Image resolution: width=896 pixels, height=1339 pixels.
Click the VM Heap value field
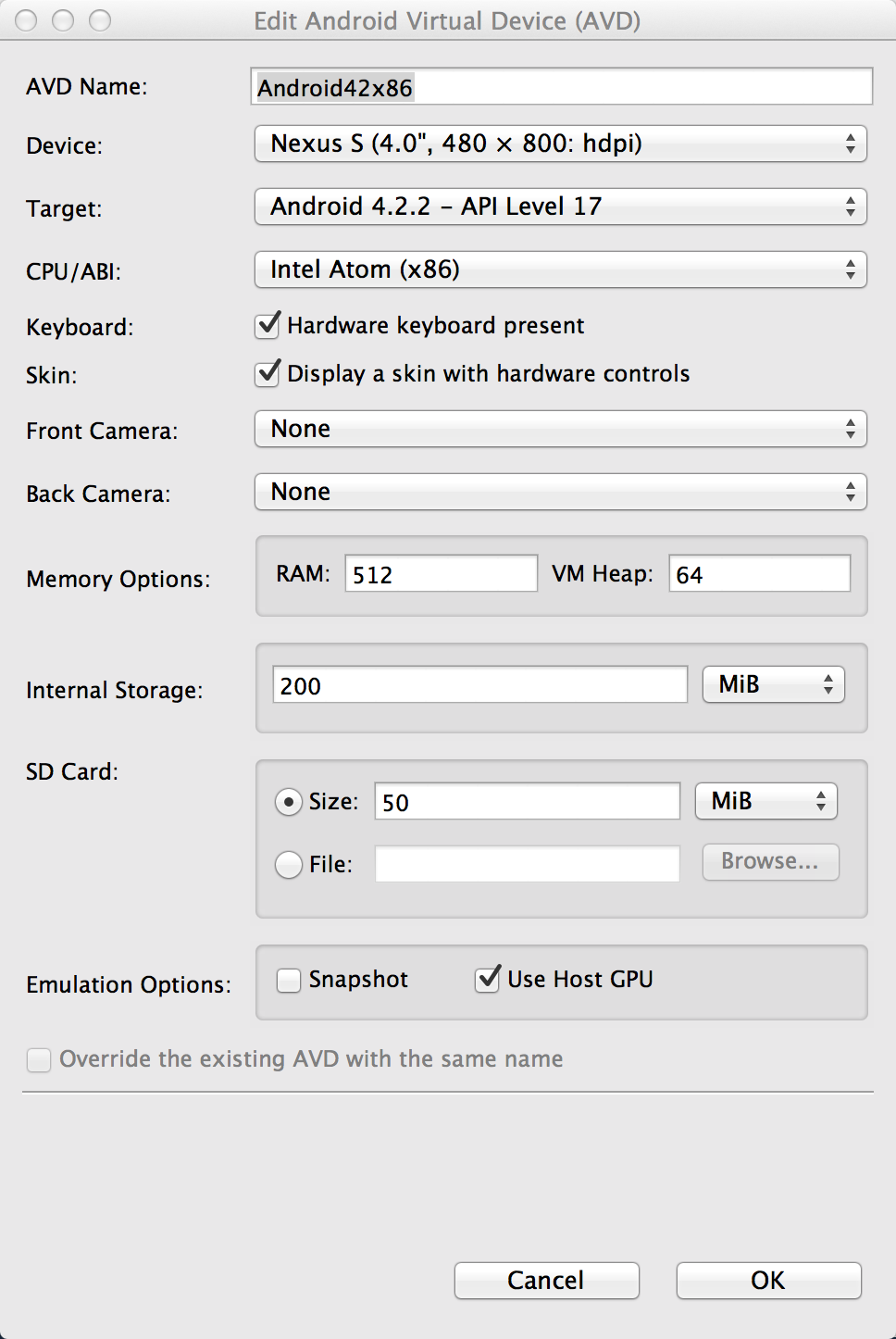(760, 573)
